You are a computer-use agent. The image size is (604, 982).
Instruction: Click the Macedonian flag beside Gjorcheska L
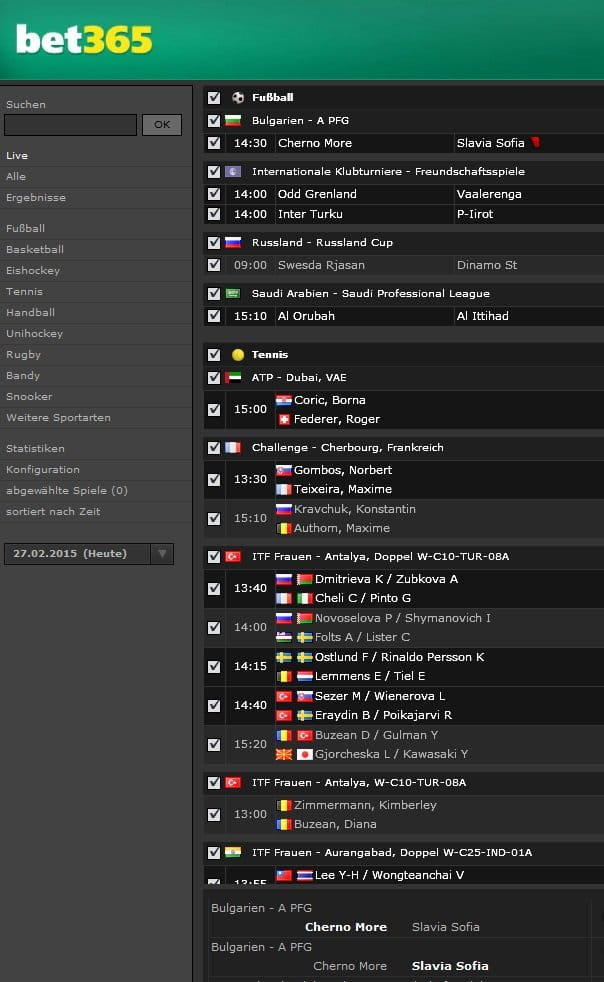(x=284, y=754)
